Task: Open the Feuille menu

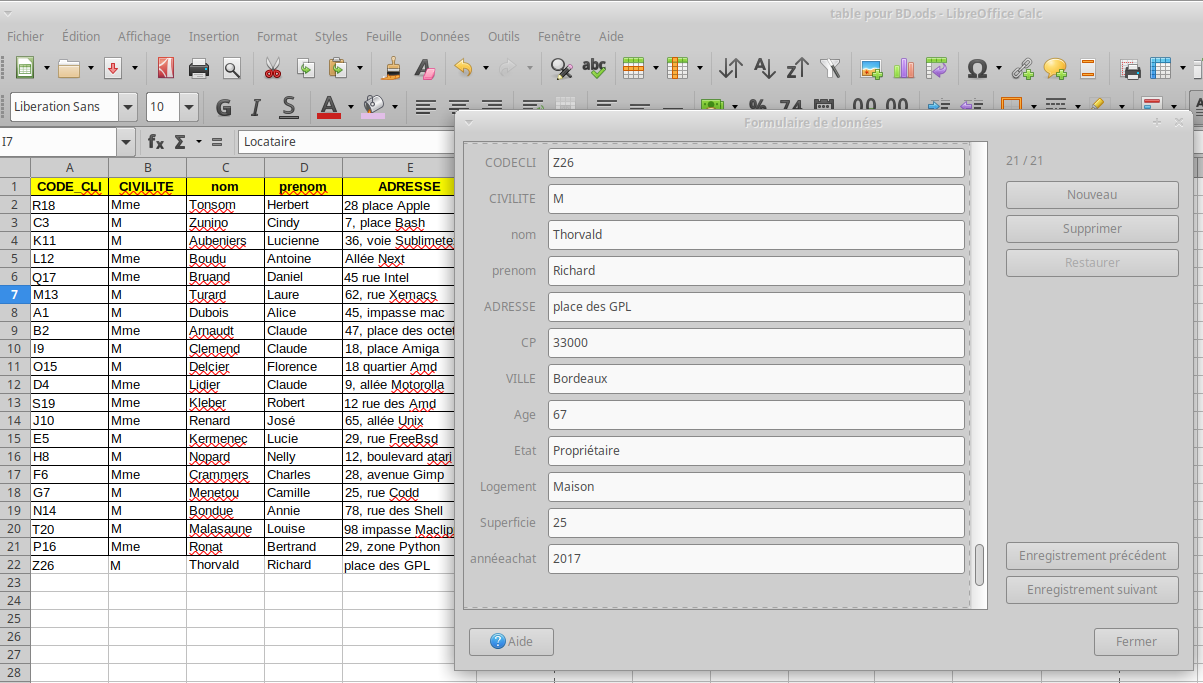Action: click(x=383, y=36)
